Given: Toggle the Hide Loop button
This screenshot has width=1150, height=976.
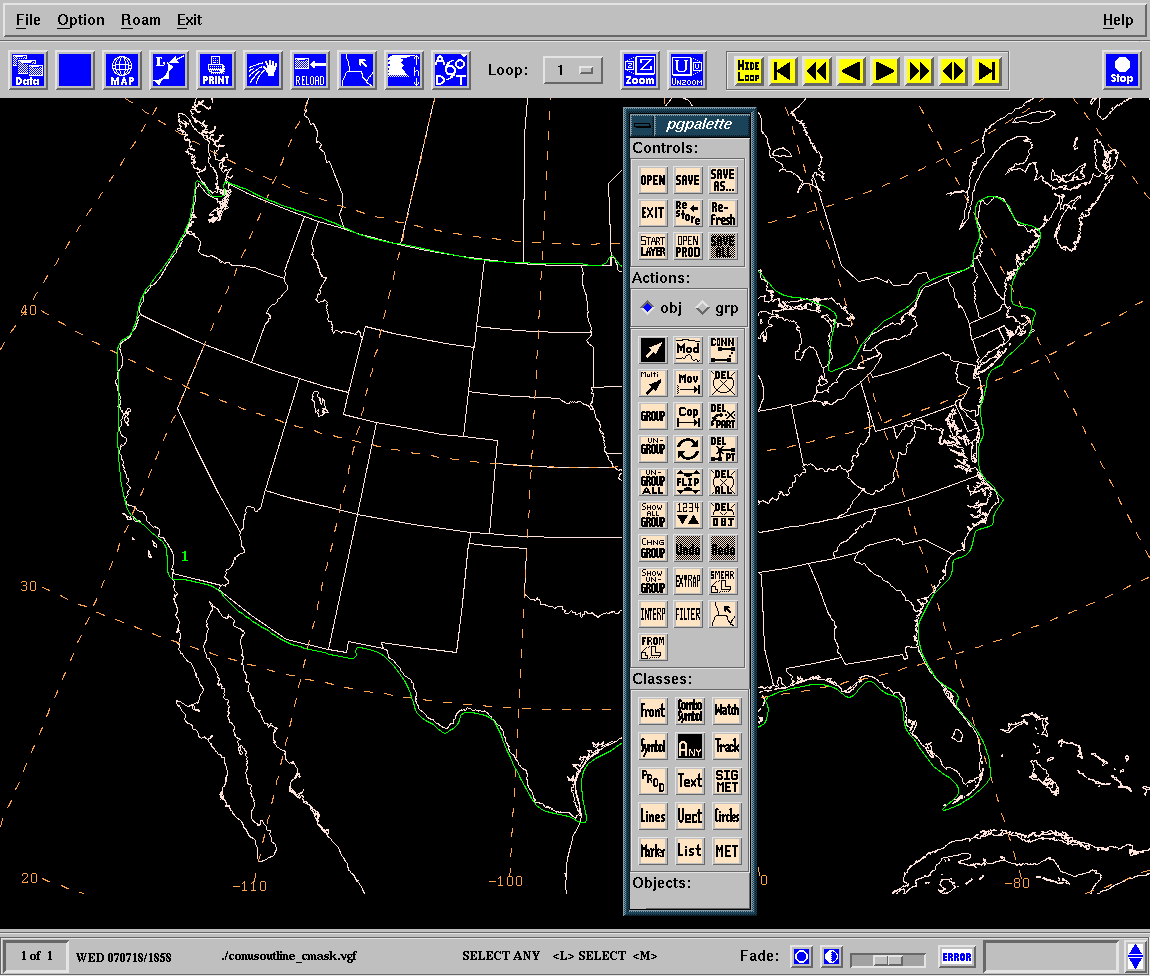Looking at the screenshot, I should point(748,71).
